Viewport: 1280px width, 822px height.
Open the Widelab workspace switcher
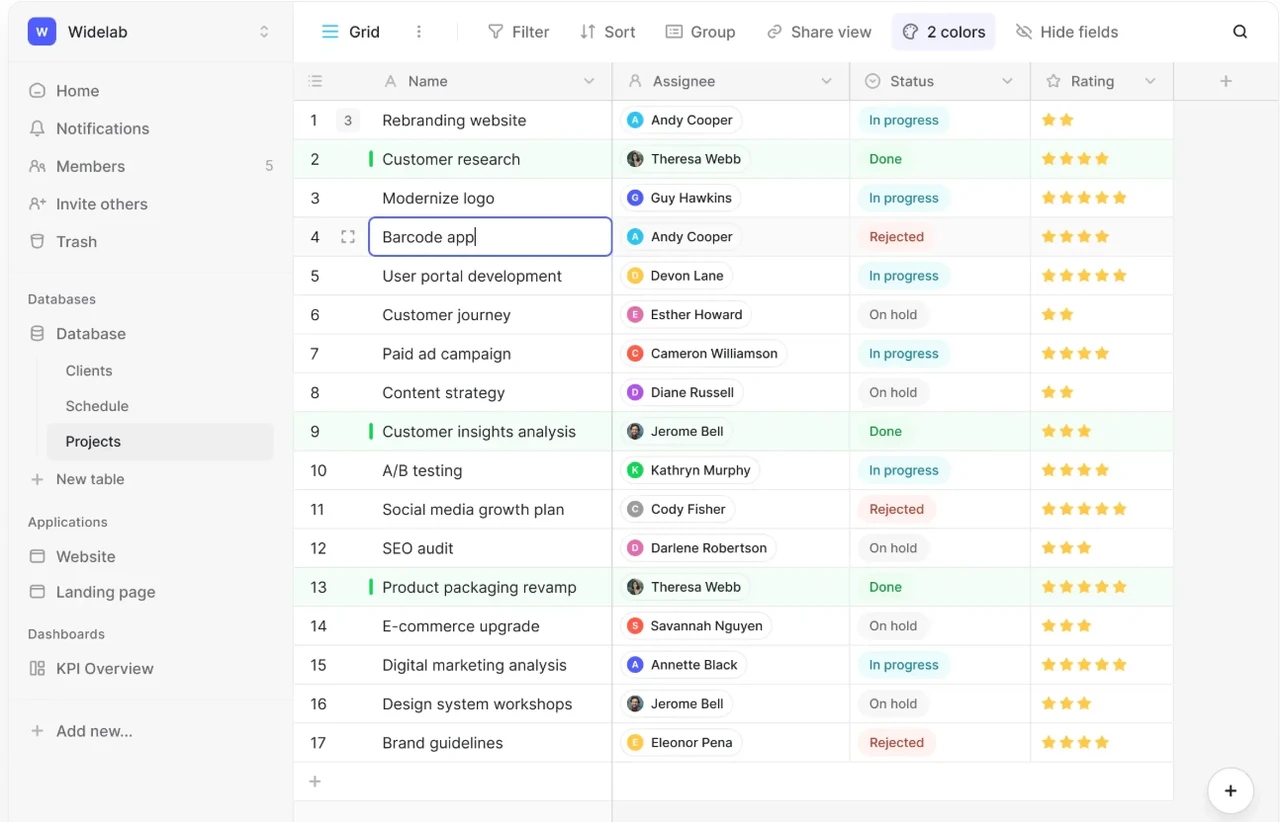pyautogui.click(x=149, y=32)
